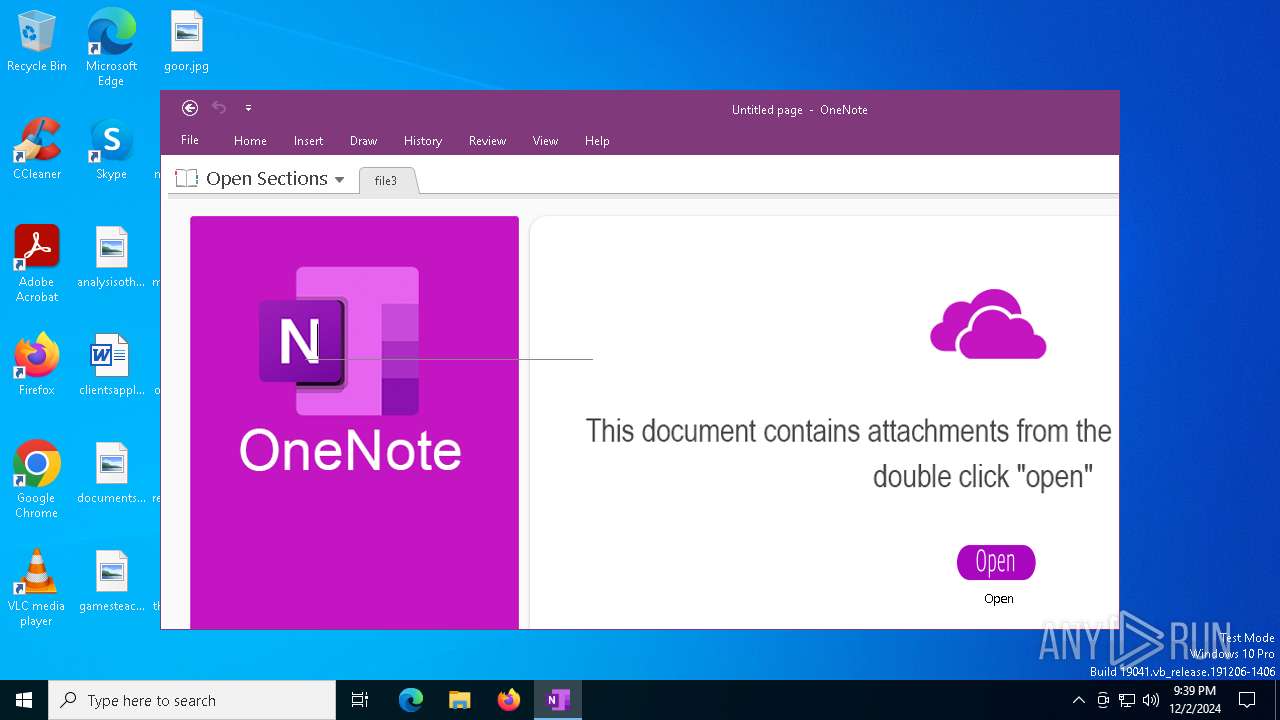Expand the Open Sections notebook dropdown
This screenshot has width=1280, height=720.
[339, 180]
